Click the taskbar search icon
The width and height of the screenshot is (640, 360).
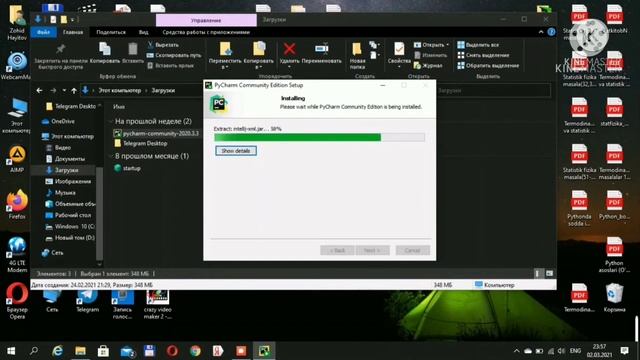pyautogui.click(x=34, y=351)
